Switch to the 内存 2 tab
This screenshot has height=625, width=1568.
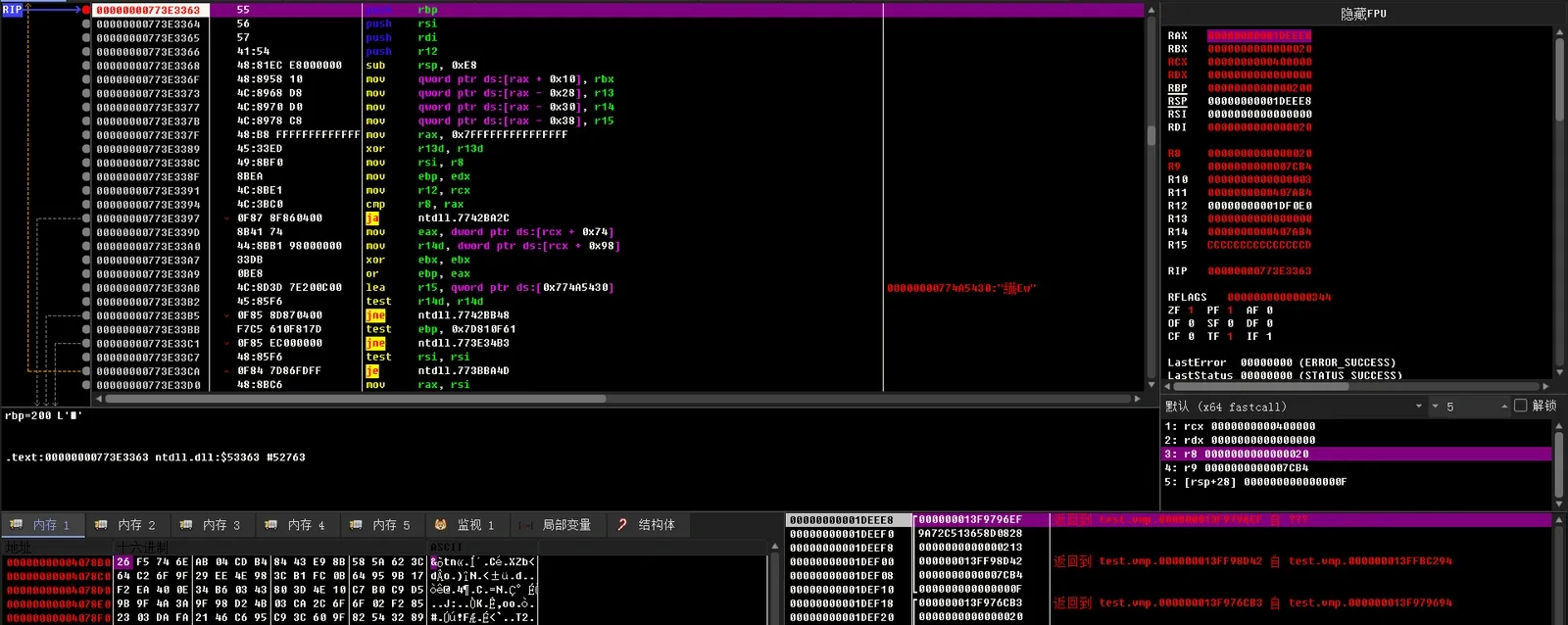click(126, 525)
